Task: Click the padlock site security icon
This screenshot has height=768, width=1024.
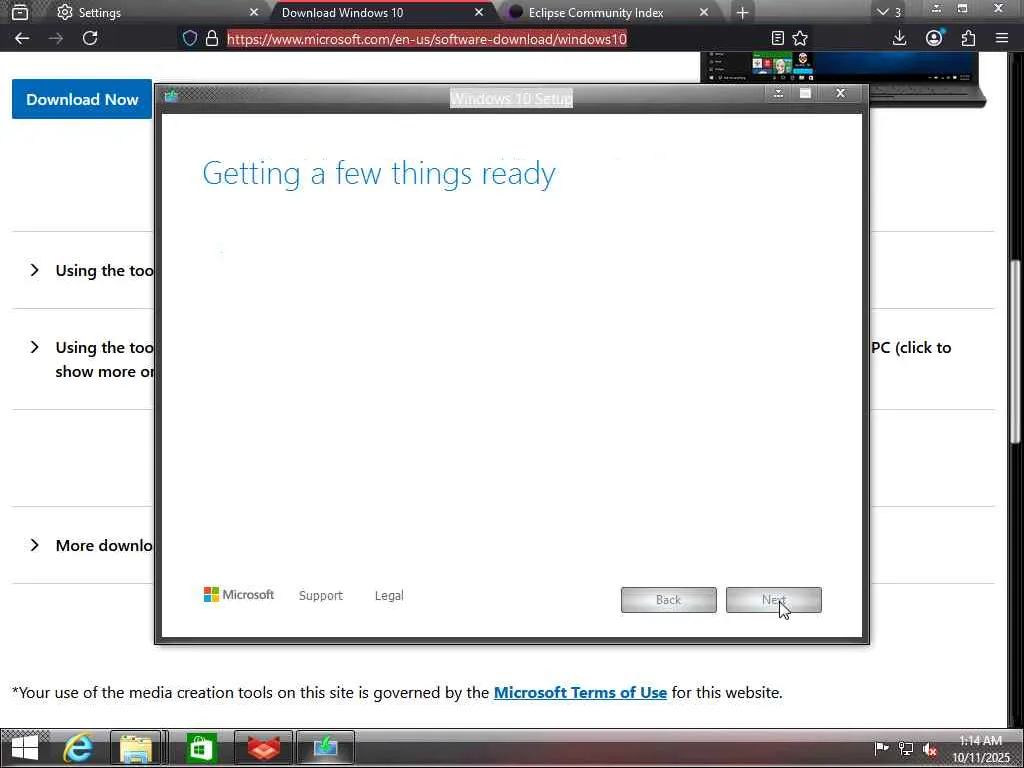Action: click(x=212, y=39)
